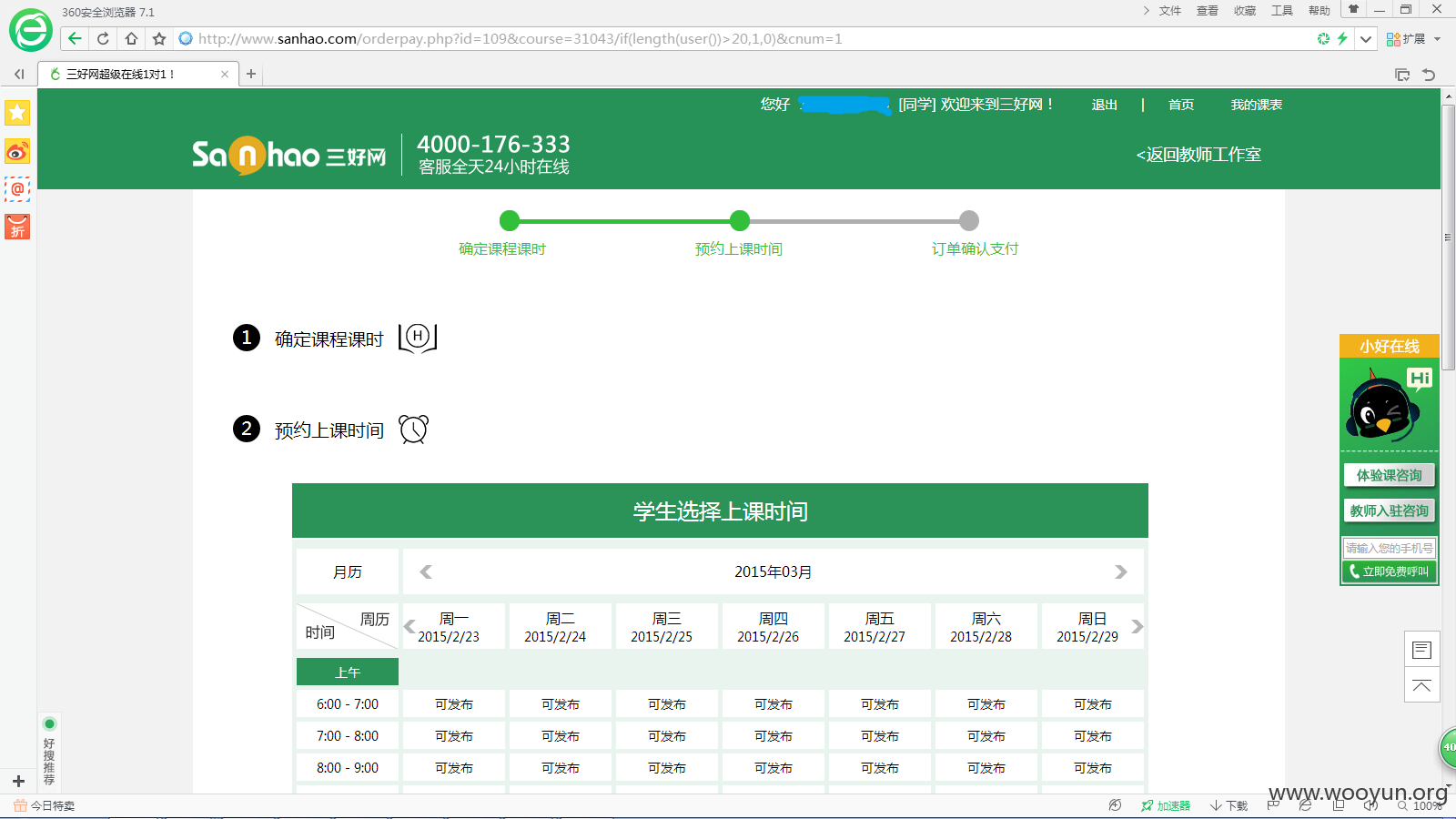
Task: Open the skin shirt icon in title bar
Action: 1353,9
